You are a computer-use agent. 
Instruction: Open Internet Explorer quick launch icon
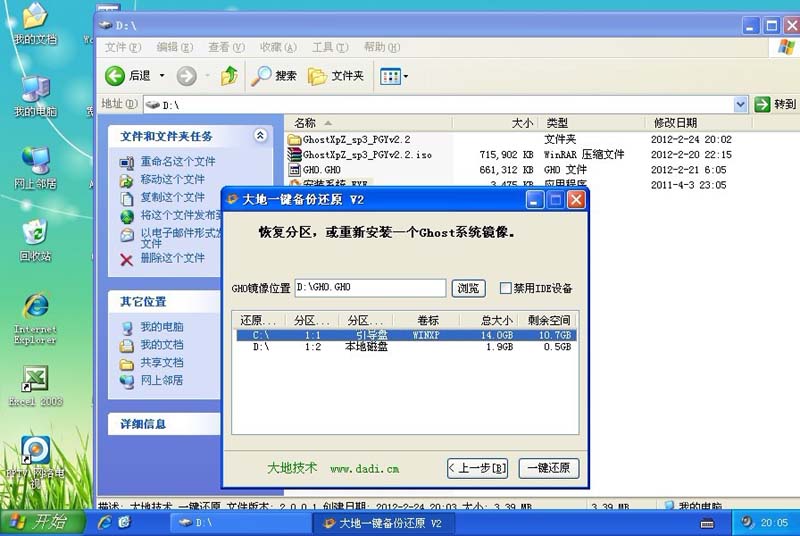point(105,522)
